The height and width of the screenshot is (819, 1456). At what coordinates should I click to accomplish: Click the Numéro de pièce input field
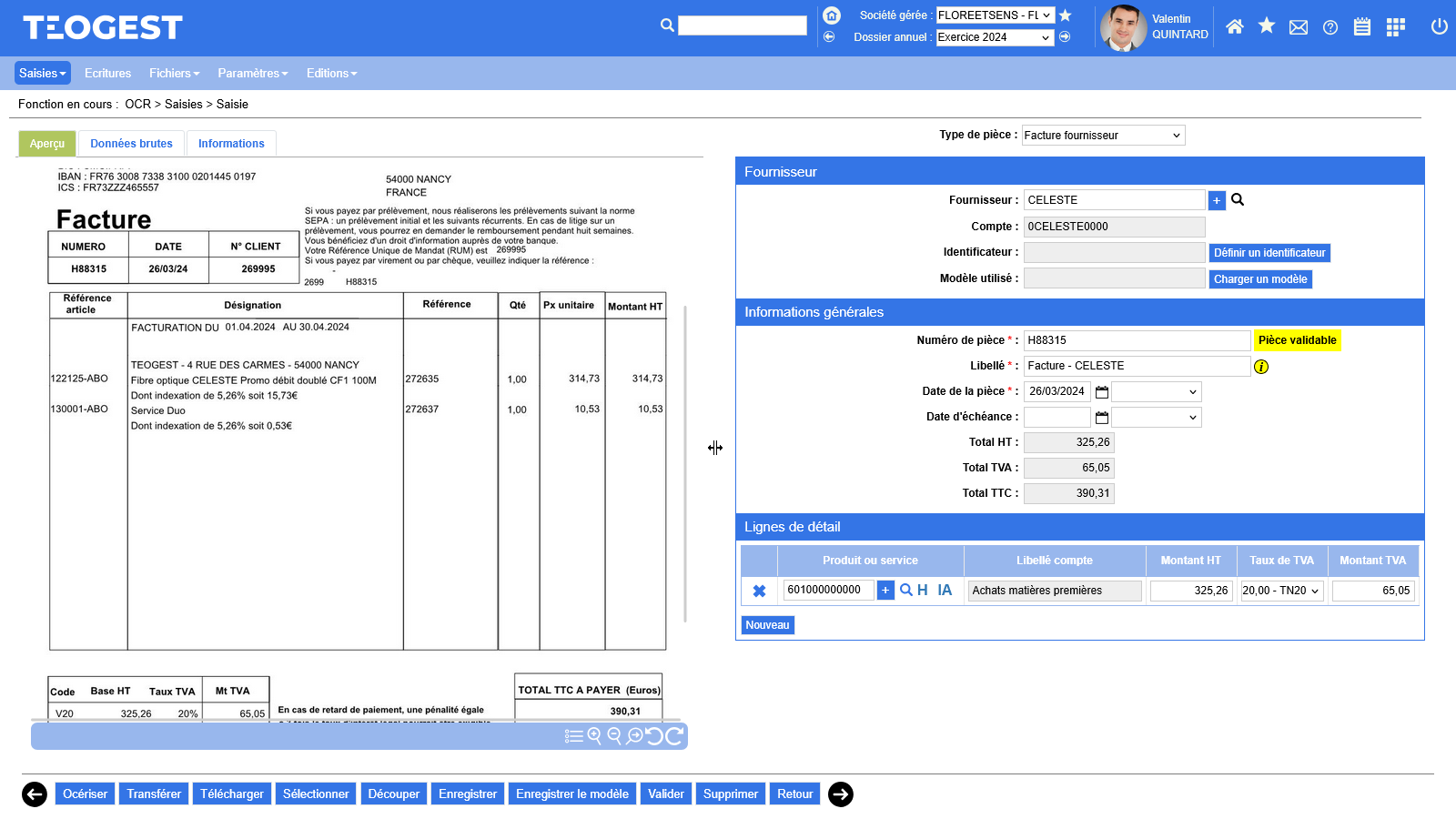coord(1137,340)
